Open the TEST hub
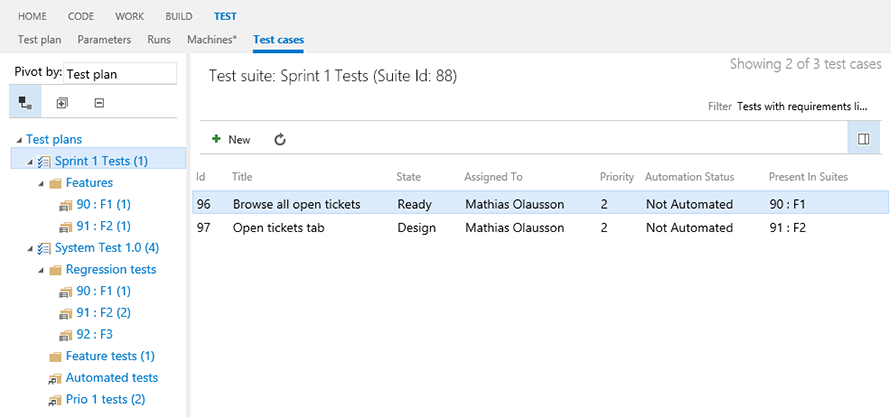Viewport: 891px width, 417px height. pos(226,16)
